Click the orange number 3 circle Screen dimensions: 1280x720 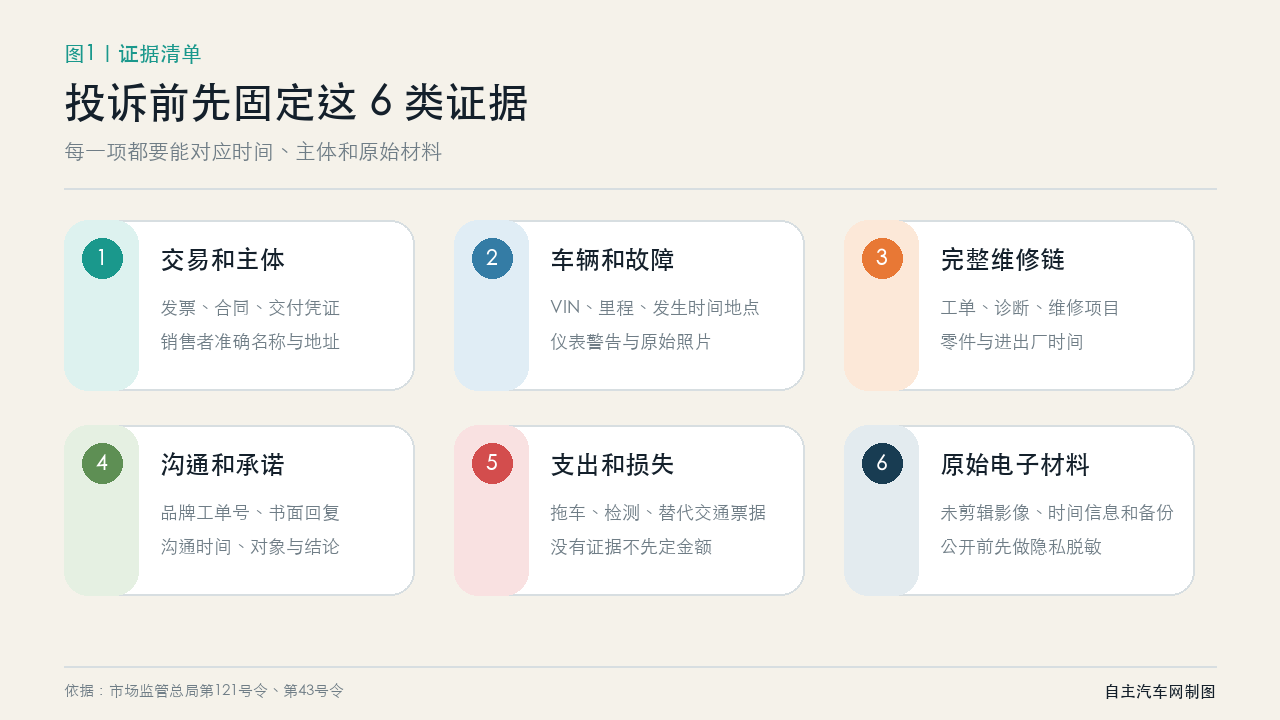coord(882,258)
